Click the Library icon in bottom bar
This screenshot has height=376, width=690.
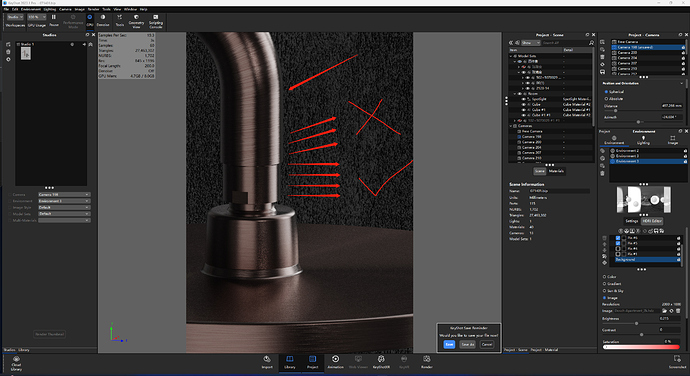pos(290,362)
